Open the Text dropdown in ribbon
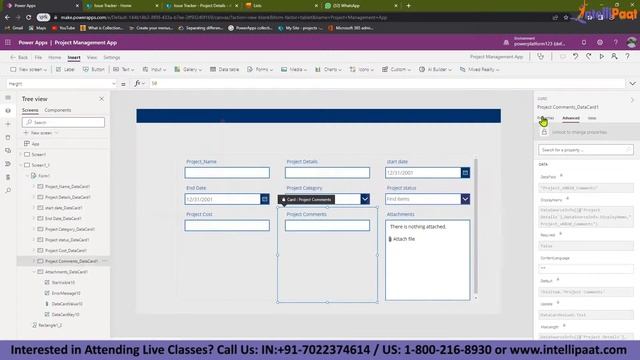This screenshot has width=640, height=360. [x=124, y=69]
